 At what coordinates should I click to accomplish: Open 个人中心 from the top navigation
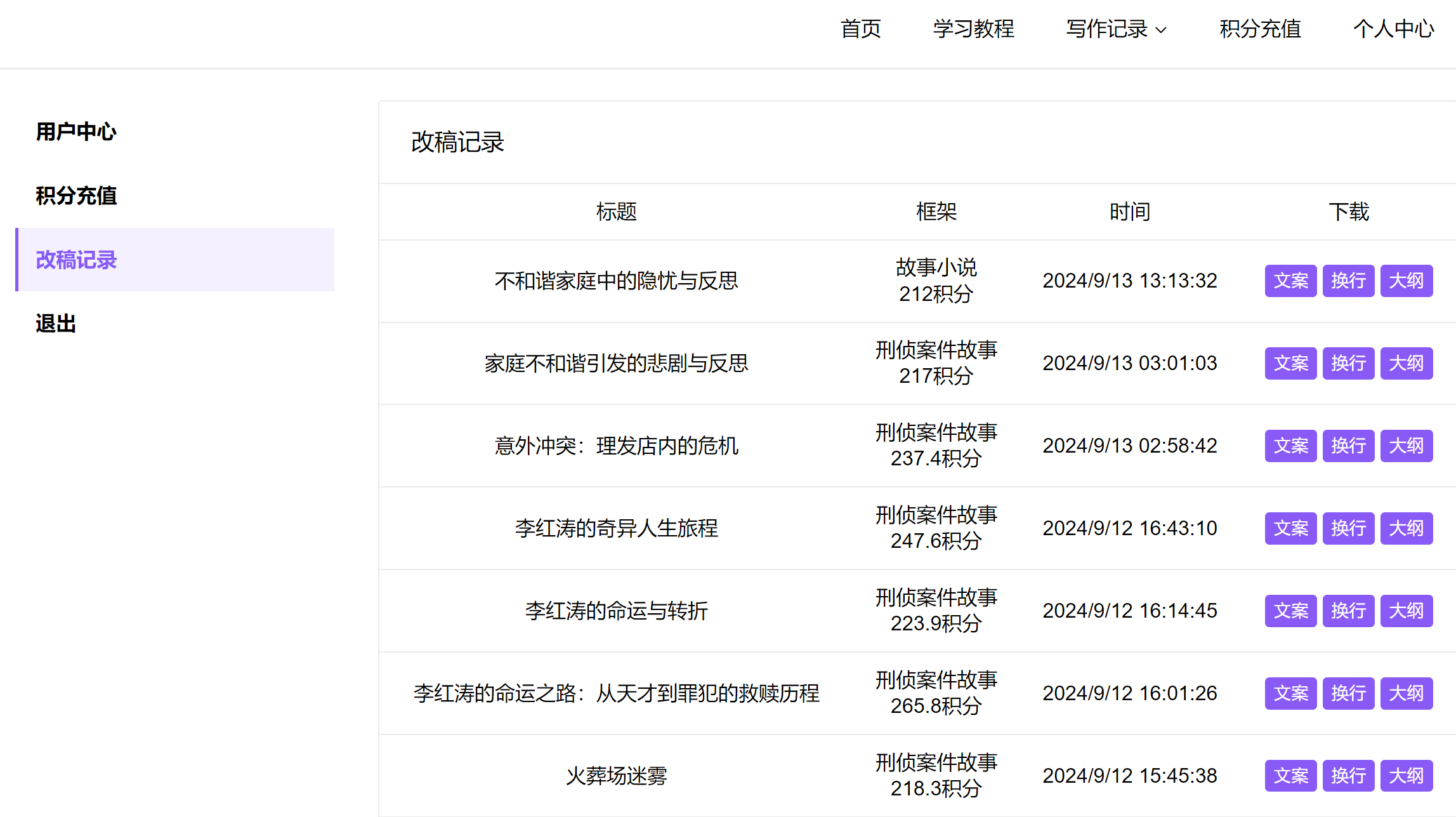click(1393, 29)
